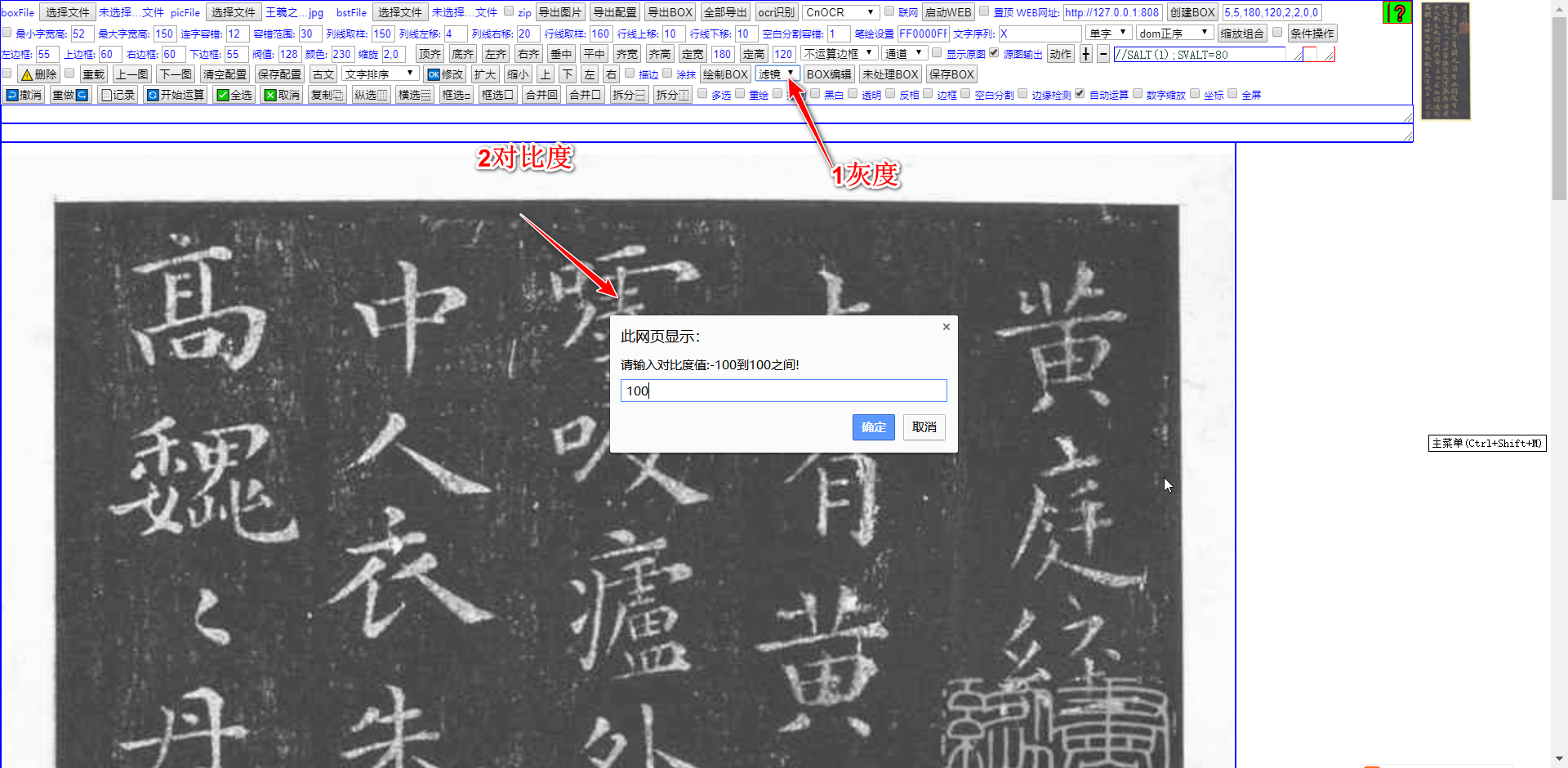Click the plus (+) button next to 动作

1085,54
